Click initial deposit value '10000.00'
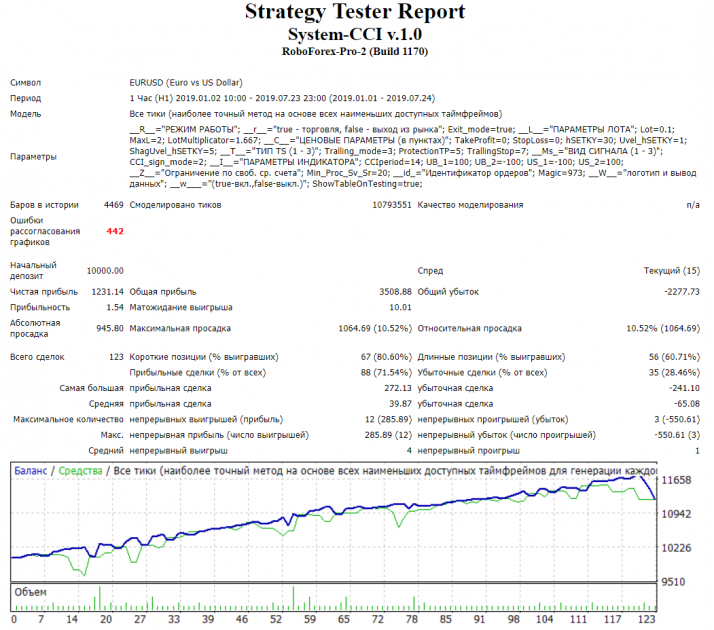 pyautogui.click(x=105, y=271)
